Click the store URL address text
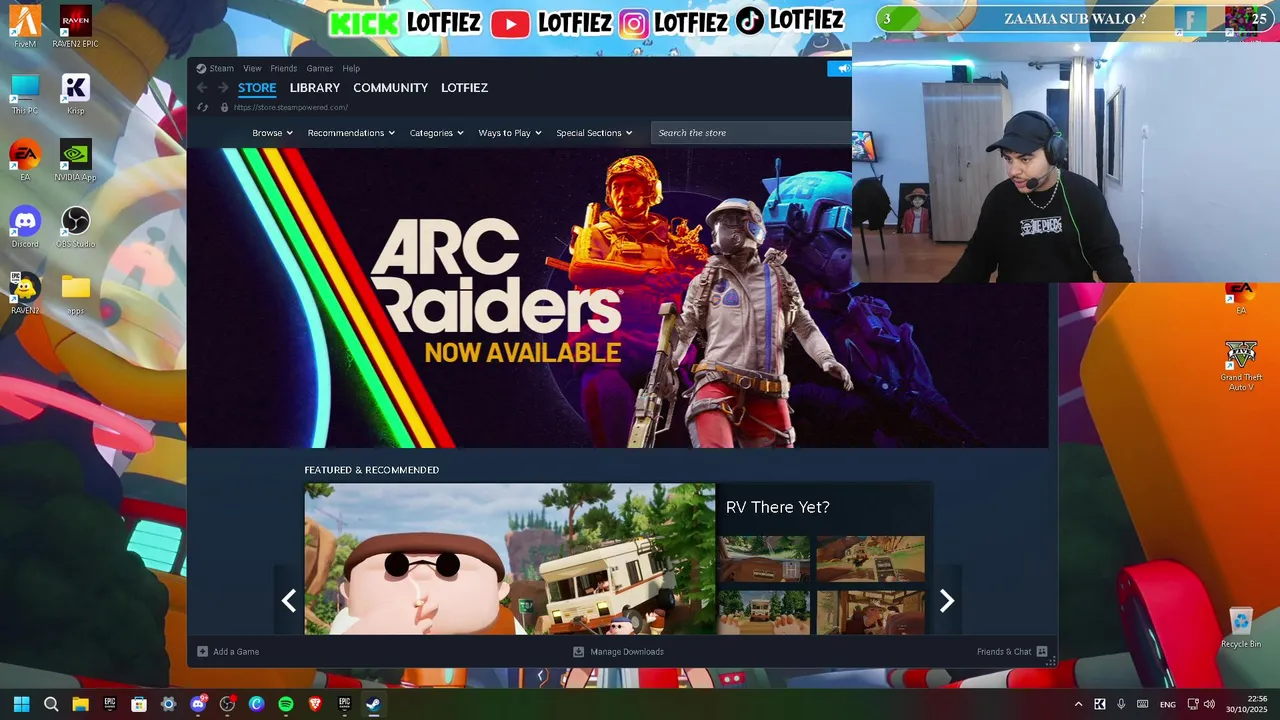The height and width of the screenshot is (720, 1280). coord(291,107)
